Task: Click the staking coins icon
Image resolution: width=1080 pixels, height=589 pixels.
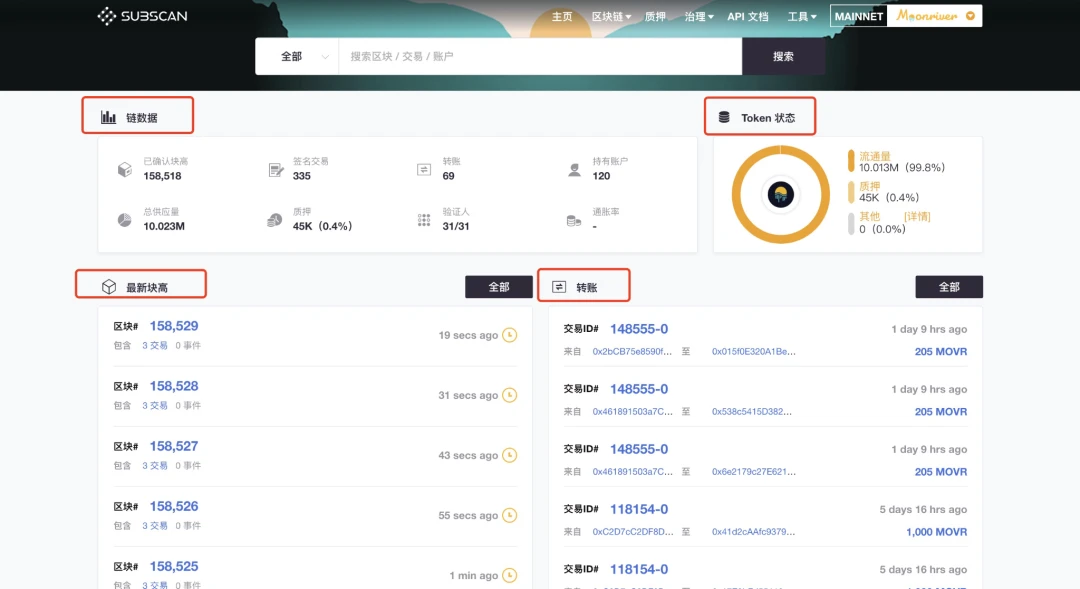Action: [274, 220]
